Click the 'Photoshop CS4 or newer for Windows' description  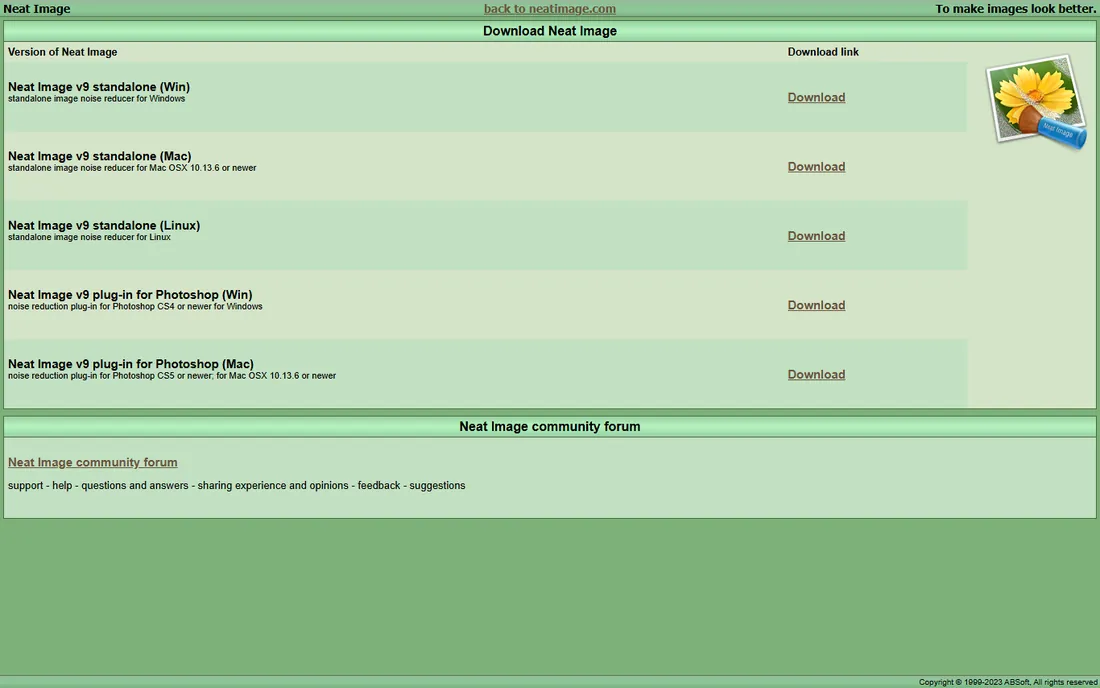coord(135,306)
